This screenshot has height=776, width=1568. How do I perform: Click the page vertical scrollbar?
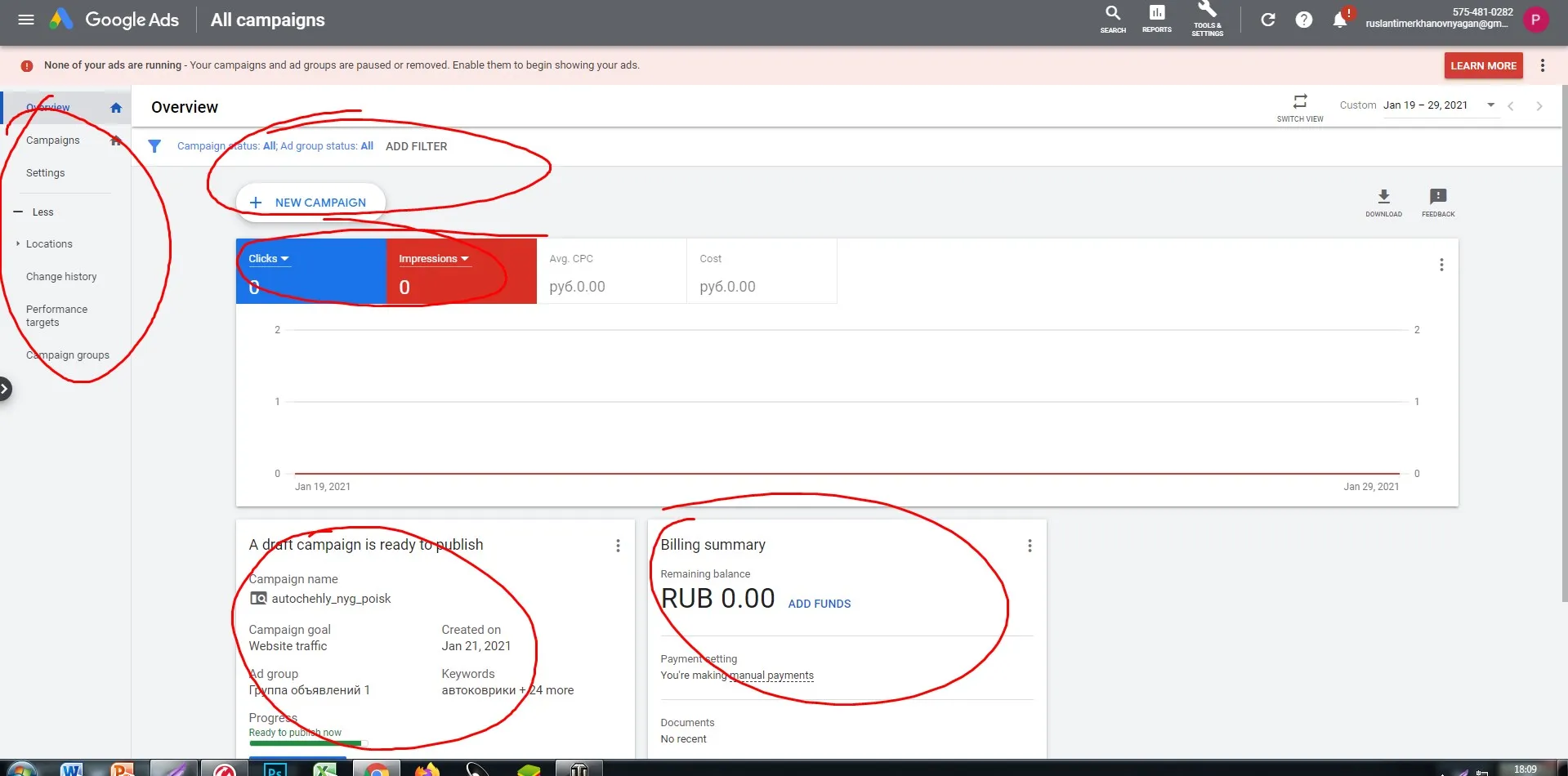[1565, 343]
